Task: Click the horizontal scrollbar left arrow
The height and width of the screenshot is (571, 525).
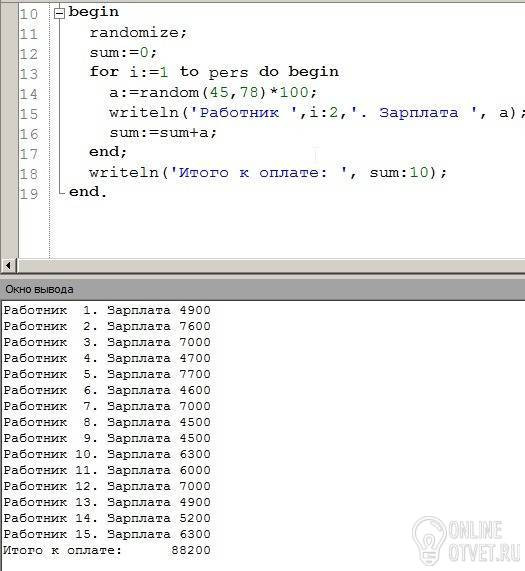Action: click(x=9, y=265)
